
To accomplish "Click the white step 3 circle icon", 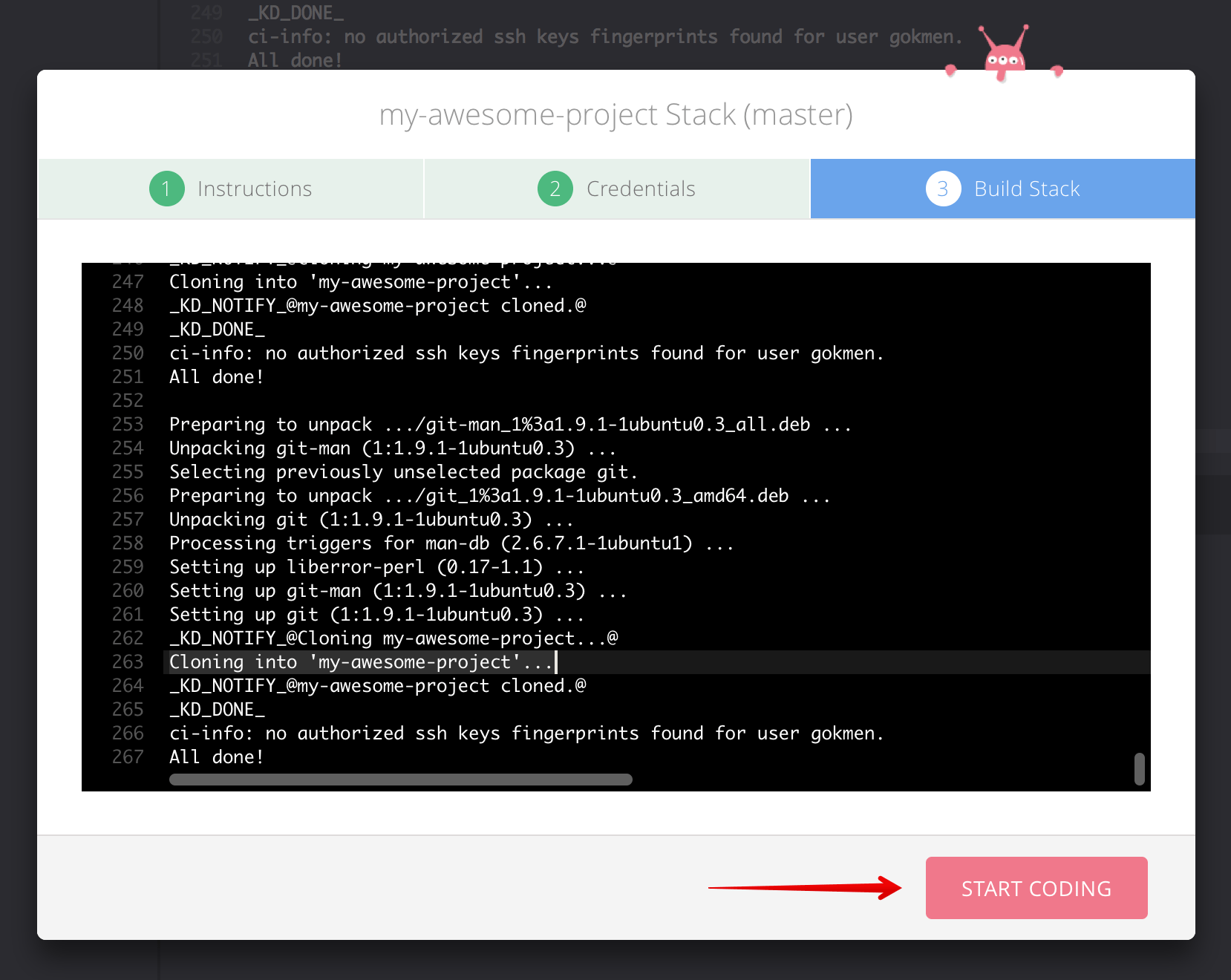I will (942, 189).
